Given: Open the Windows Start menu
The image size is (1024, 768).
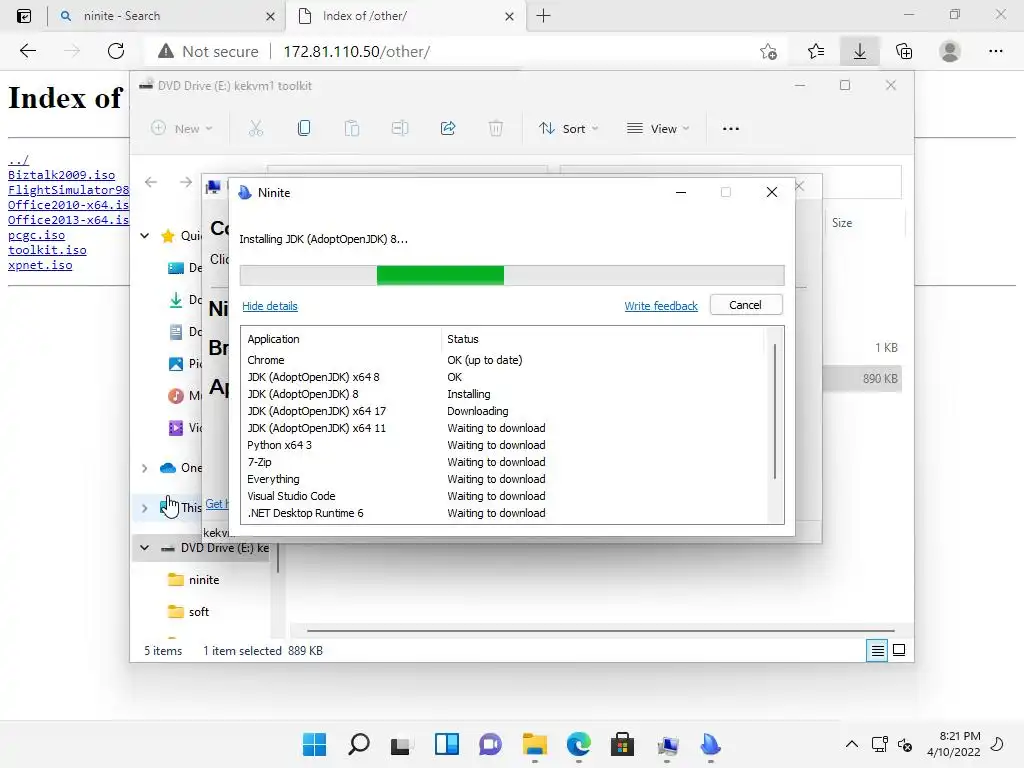Looking at the screenshot, I should tap(314, 744).
